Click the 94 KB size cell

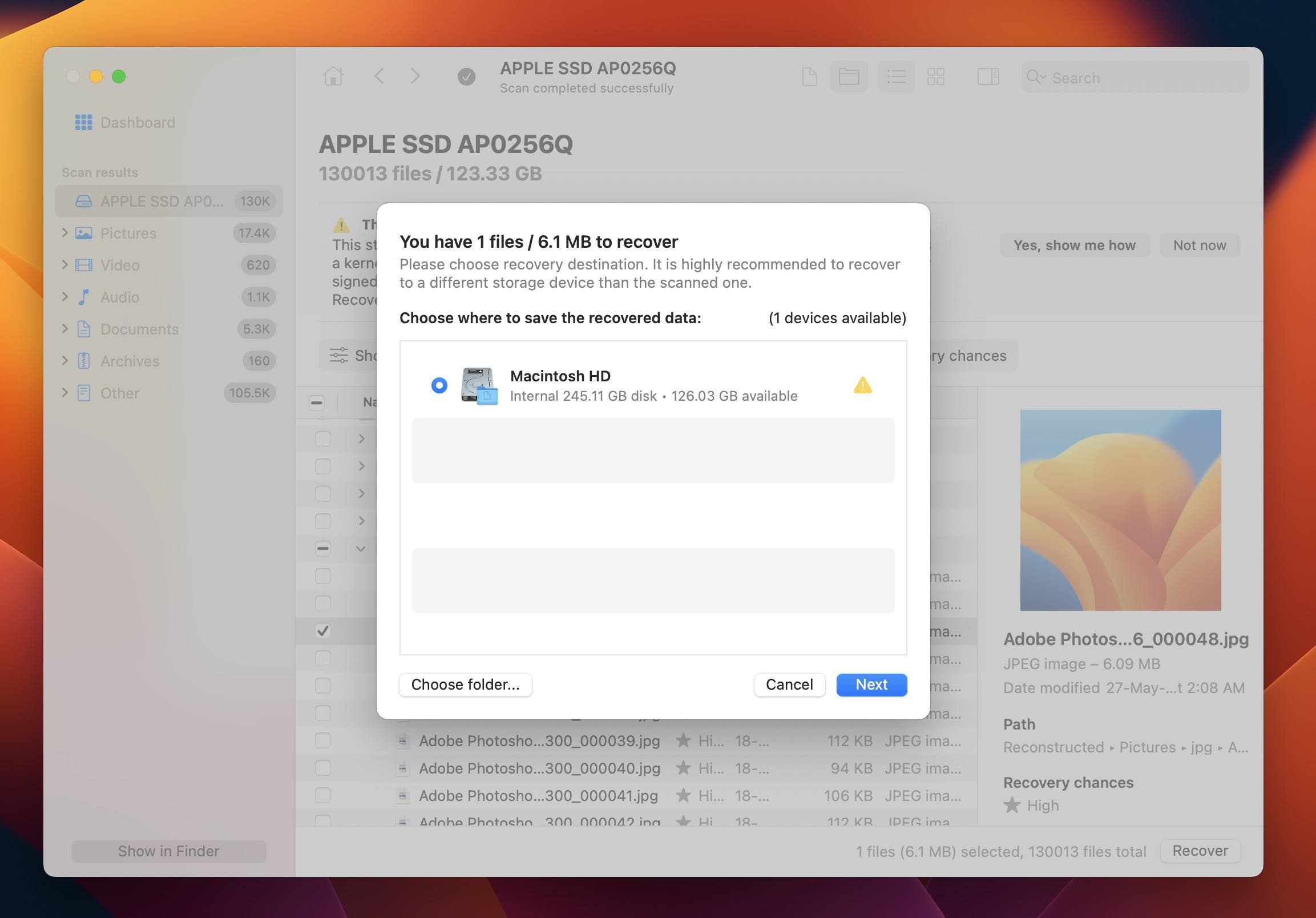tap(851, 768)
